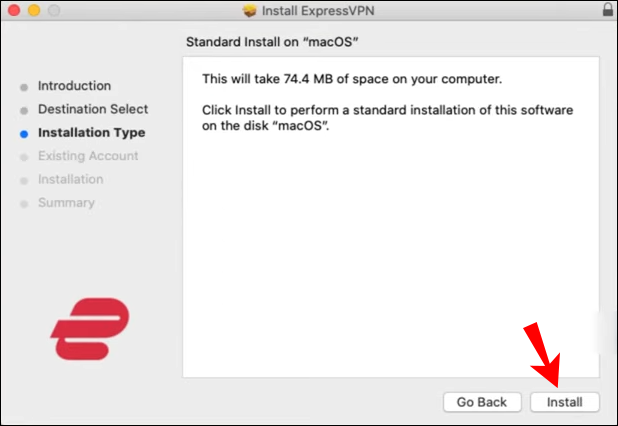Click the greyed Summary step label
618x426 pixels.
(66, 202)
